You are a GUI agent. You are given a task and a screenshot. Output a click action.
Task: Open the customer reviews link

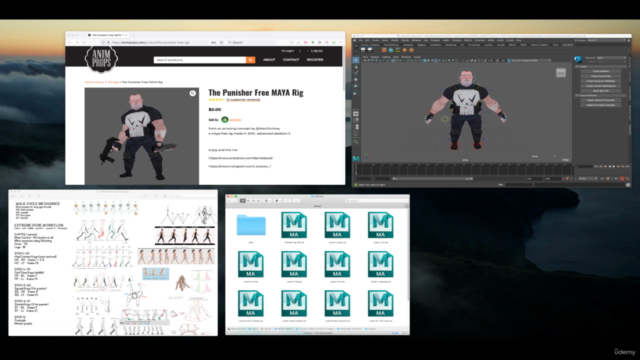[x=243, y=100]
